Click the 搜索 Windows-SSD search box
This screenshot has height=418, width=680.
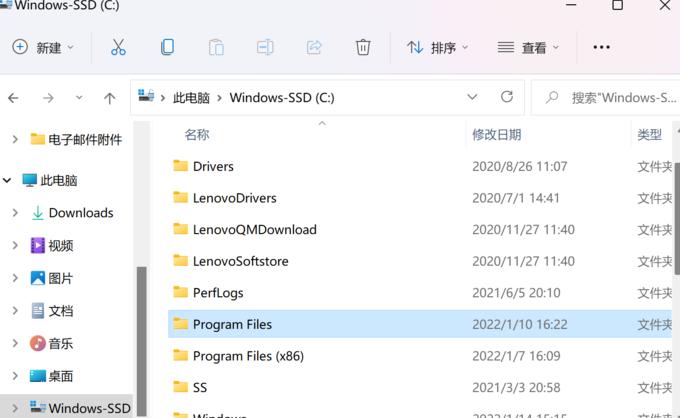[x=606, y=98]
